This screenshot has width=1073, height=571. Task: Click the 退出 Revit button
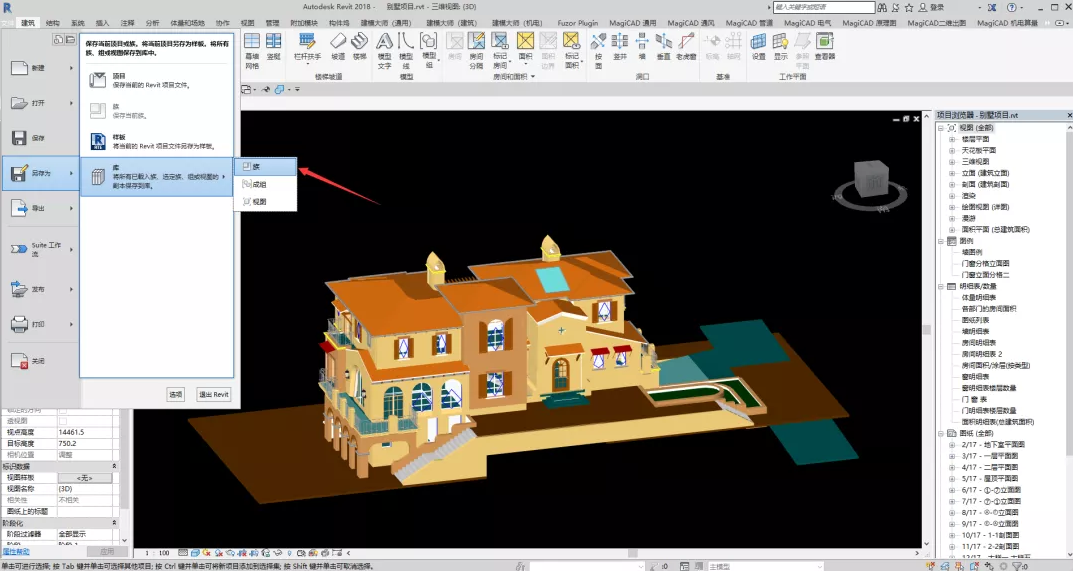(214, 394)
